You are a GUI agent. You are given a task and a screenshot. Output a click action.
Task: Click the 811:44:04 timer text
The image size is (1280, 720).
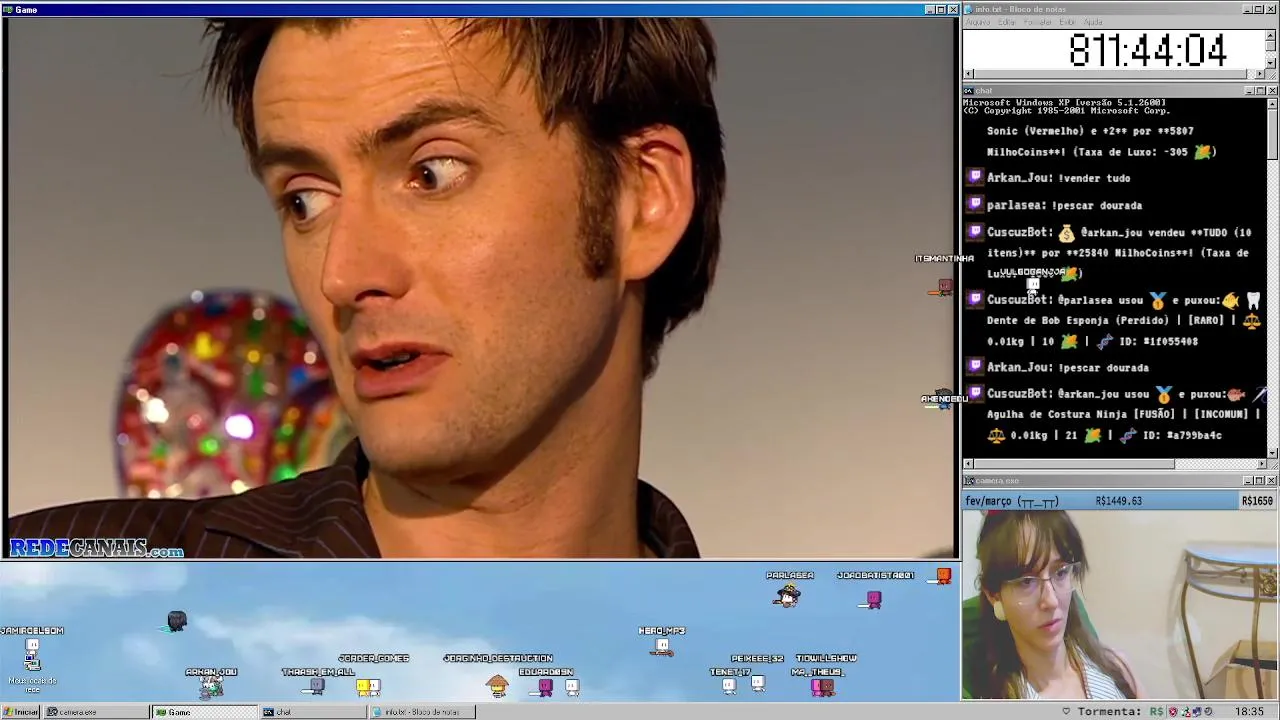pos(1147,51)
